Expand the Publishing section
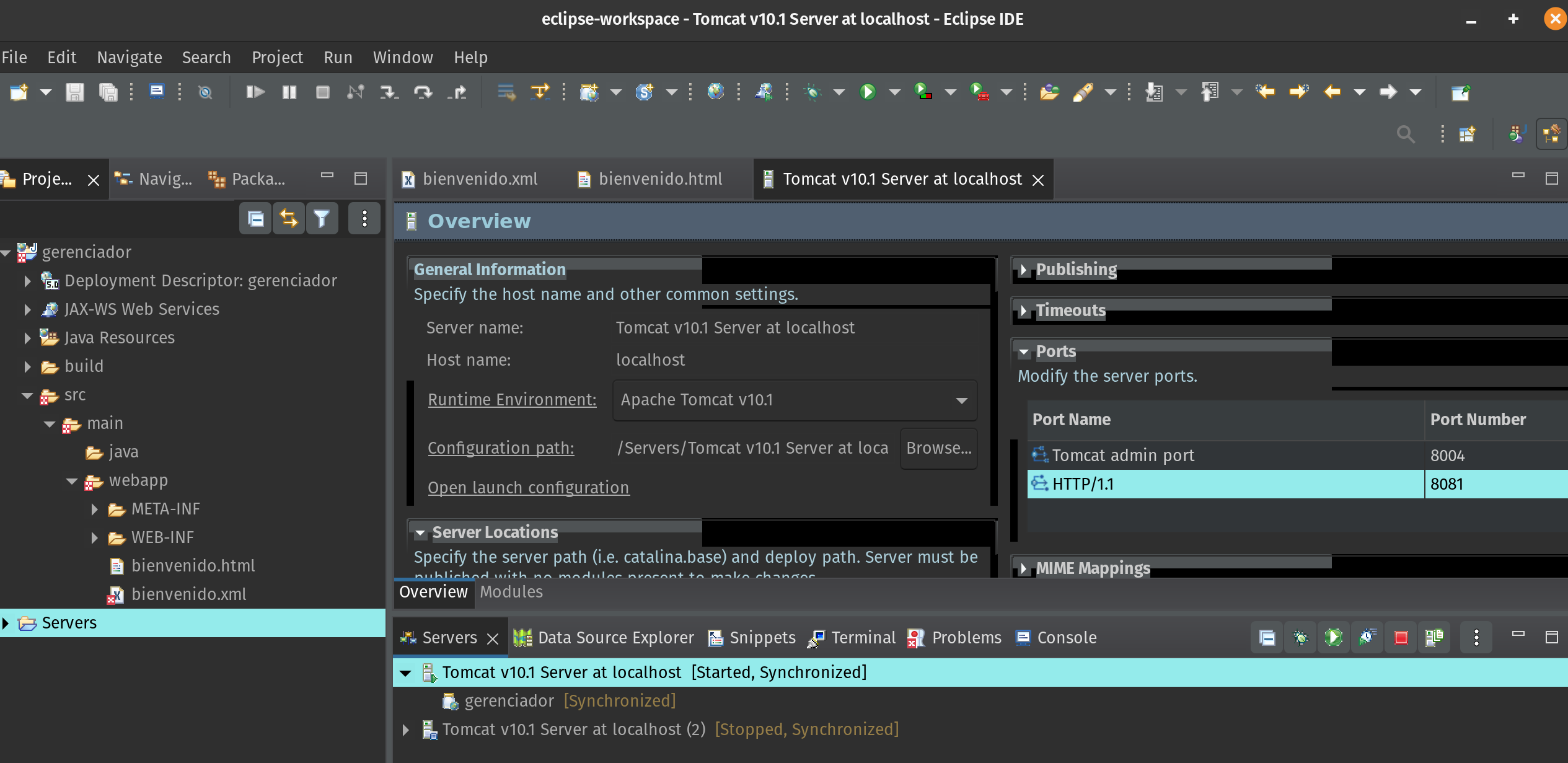 click(1023, 270)
